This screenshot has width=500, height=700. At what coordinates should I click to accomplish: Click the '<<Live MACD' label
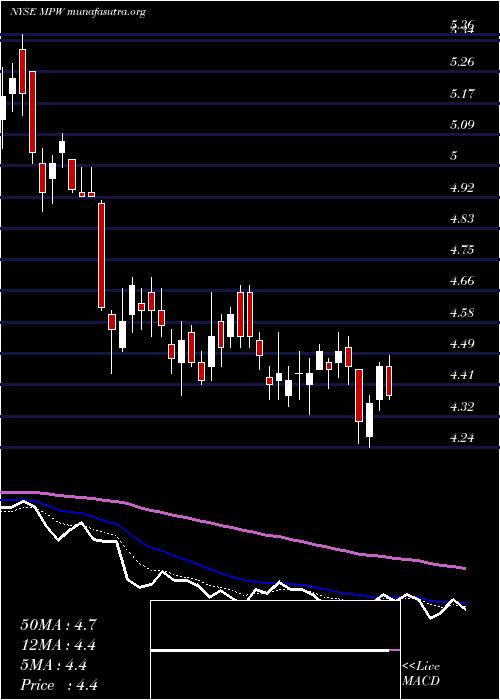coord(421,674)
